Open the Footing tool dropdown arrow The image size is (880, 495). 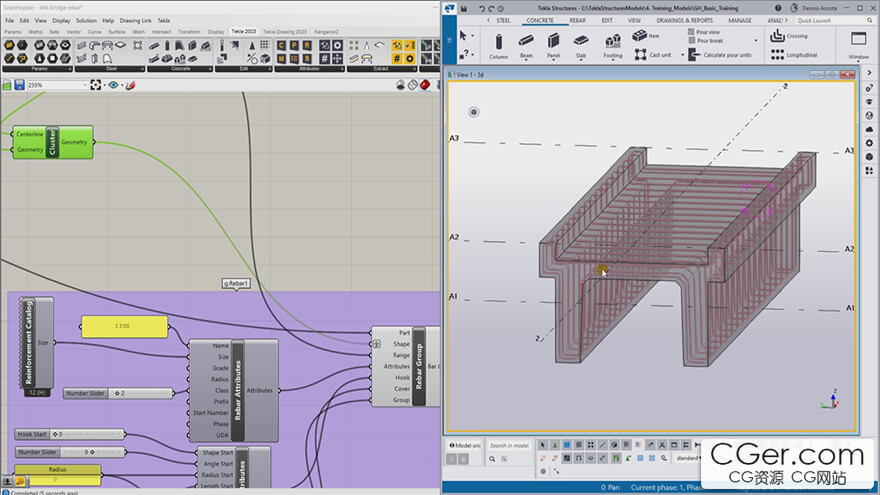tap(613, 60)
